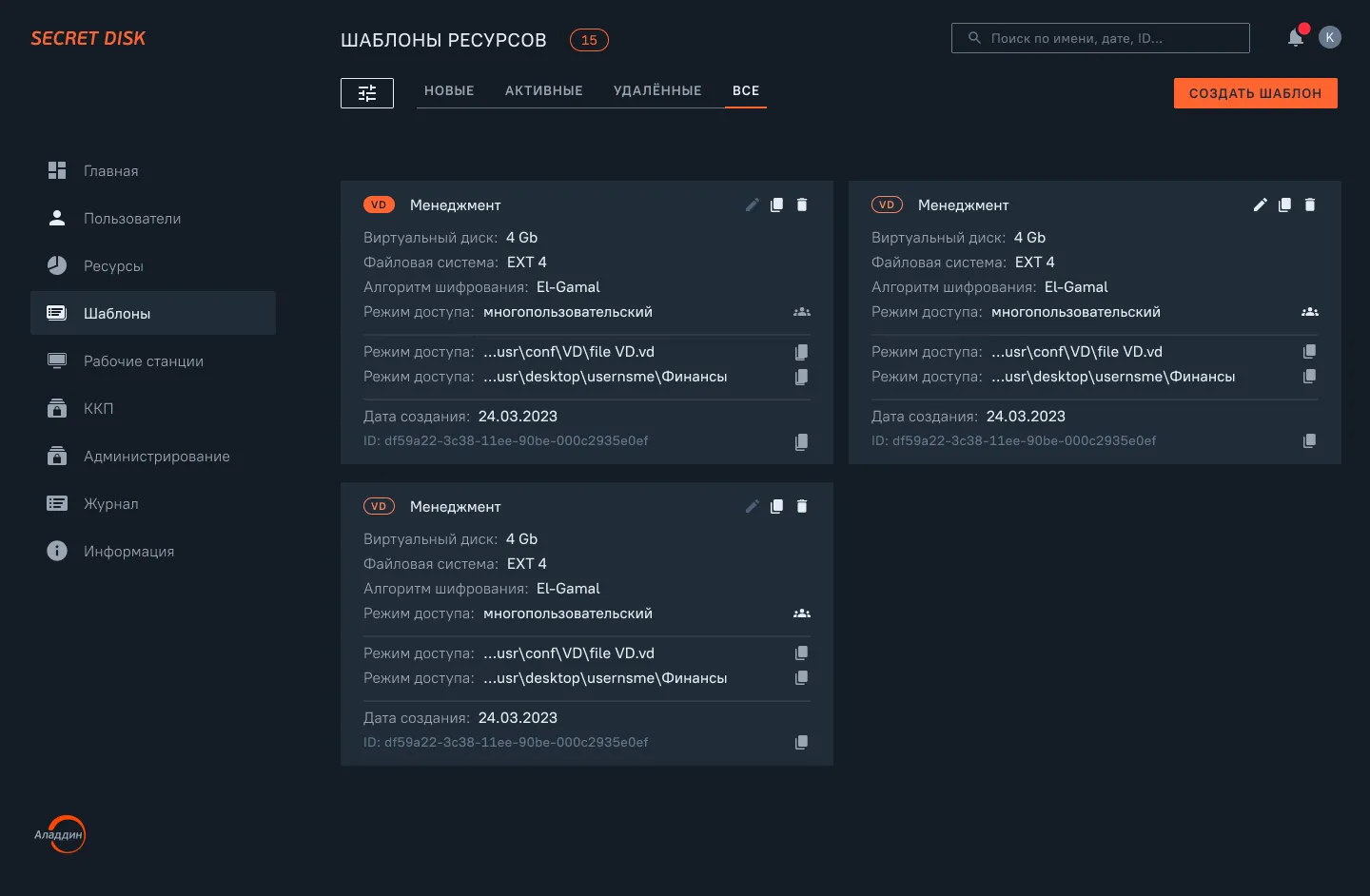Click the SECRET DISK logo
1370x896 pixels.
click(88, 38)
